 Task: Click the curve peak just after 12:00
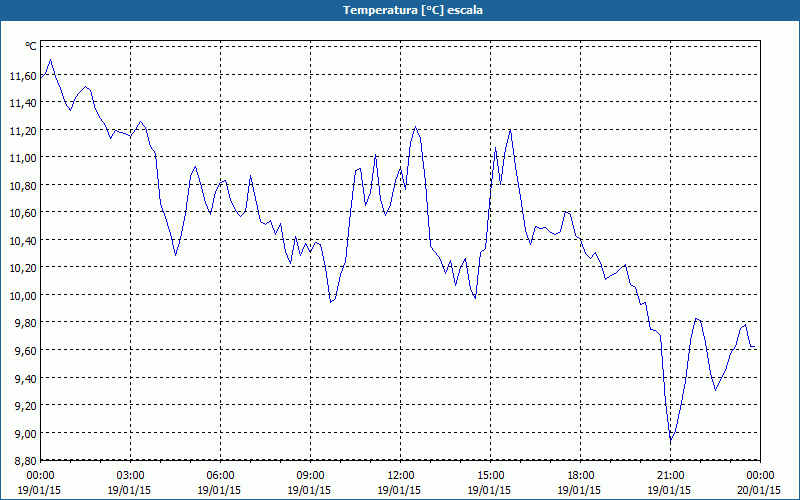point(416,127)
